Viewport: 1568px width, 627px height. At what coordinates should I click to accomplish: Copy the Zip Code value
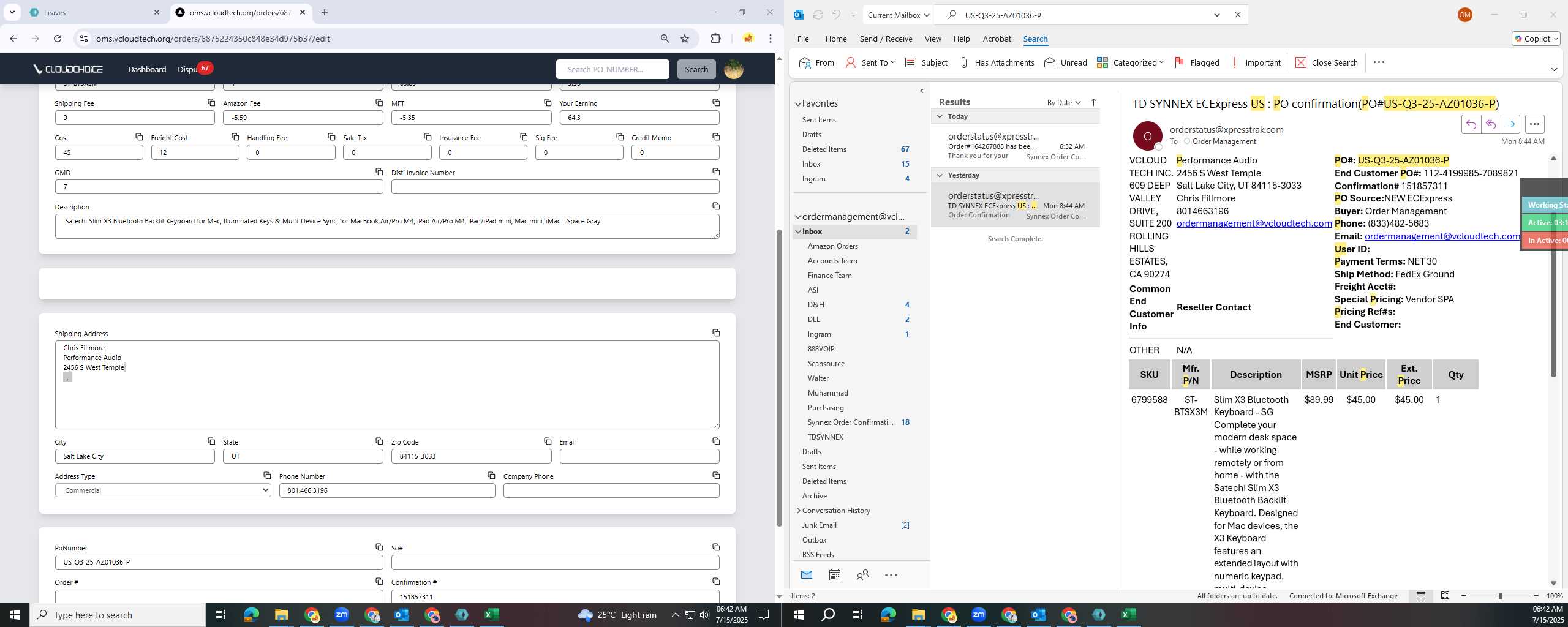coord(548,441)
